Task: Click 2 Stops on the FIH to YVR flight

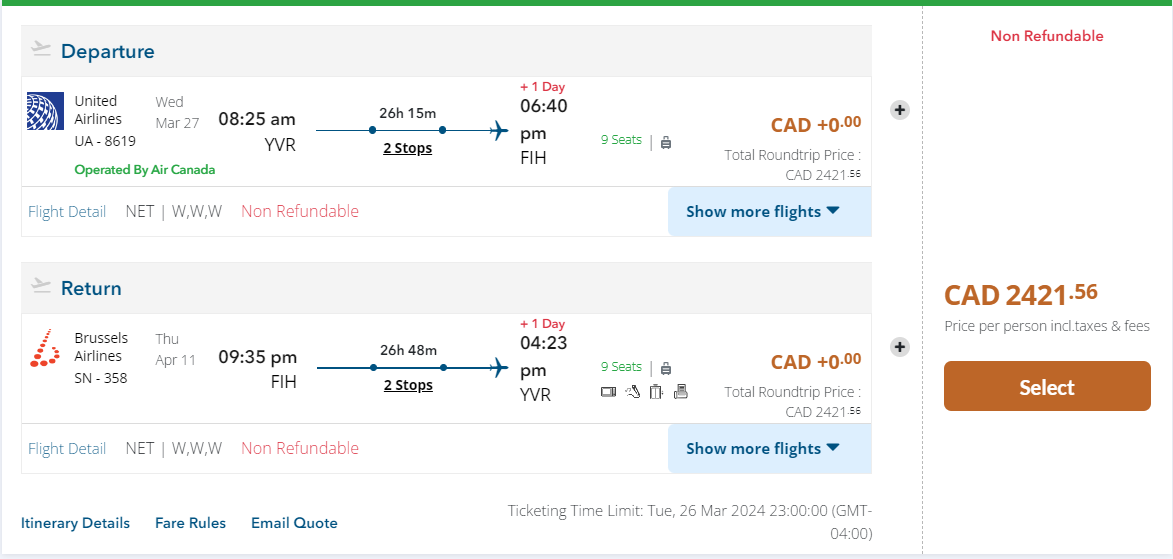Action: click(x=408, y=385)
